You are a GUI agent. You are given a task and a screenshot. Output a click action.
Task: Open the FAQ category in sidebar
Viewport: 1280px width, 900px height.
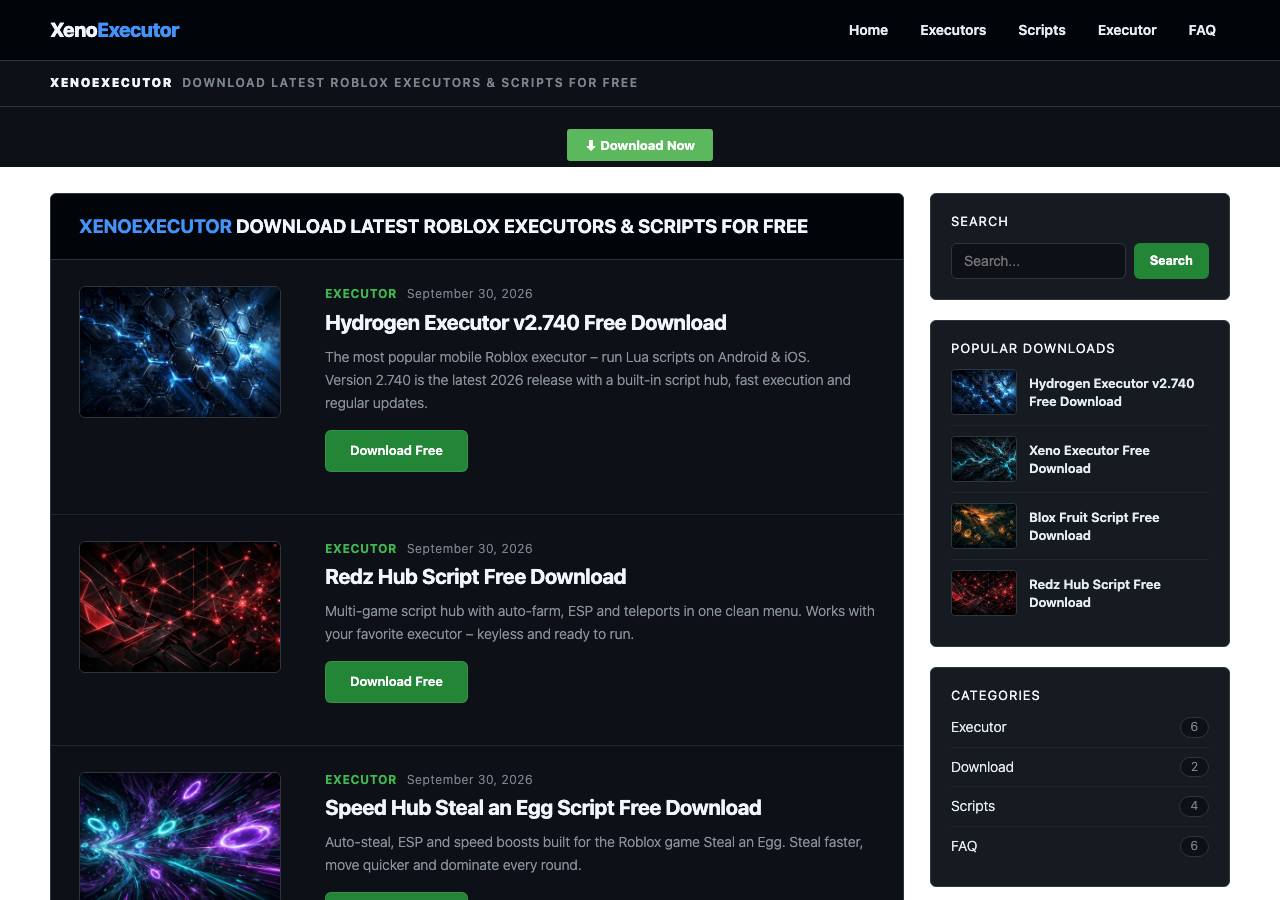(964, 846)
